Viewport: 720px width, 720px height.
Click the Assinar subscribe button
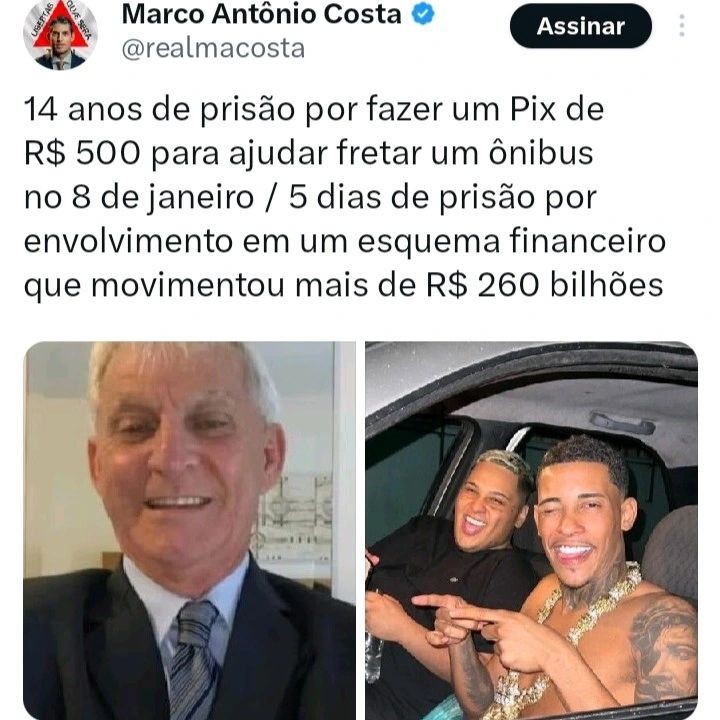pyautogui.click(x=580, y=26)
